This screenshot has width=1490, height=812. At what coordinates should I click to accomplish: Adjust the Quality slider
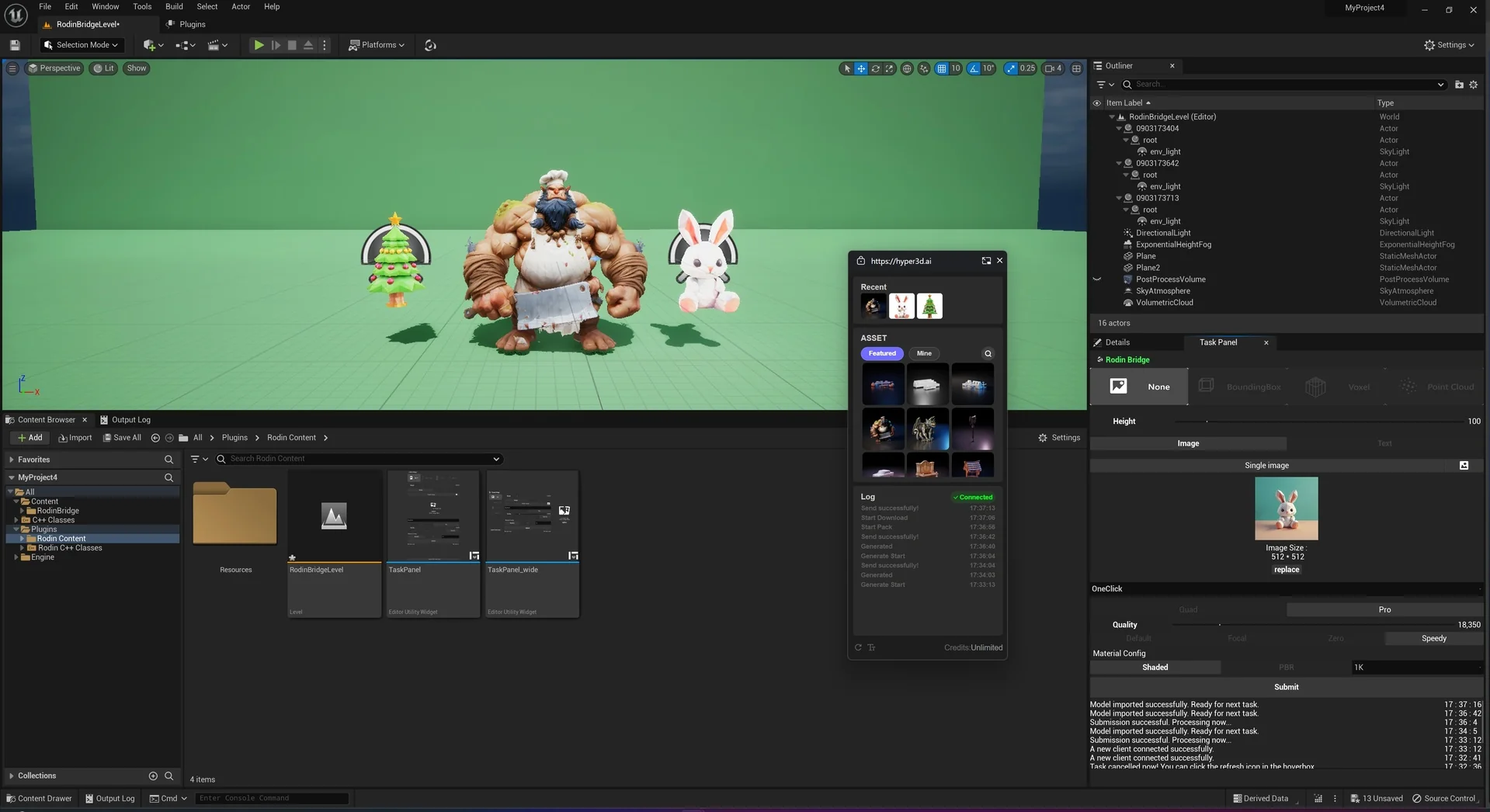pos(1220,624)
